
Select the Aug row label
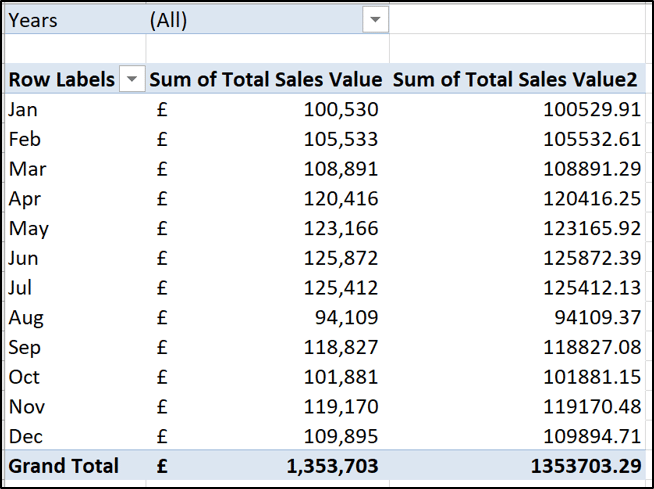tap(26, 318)
